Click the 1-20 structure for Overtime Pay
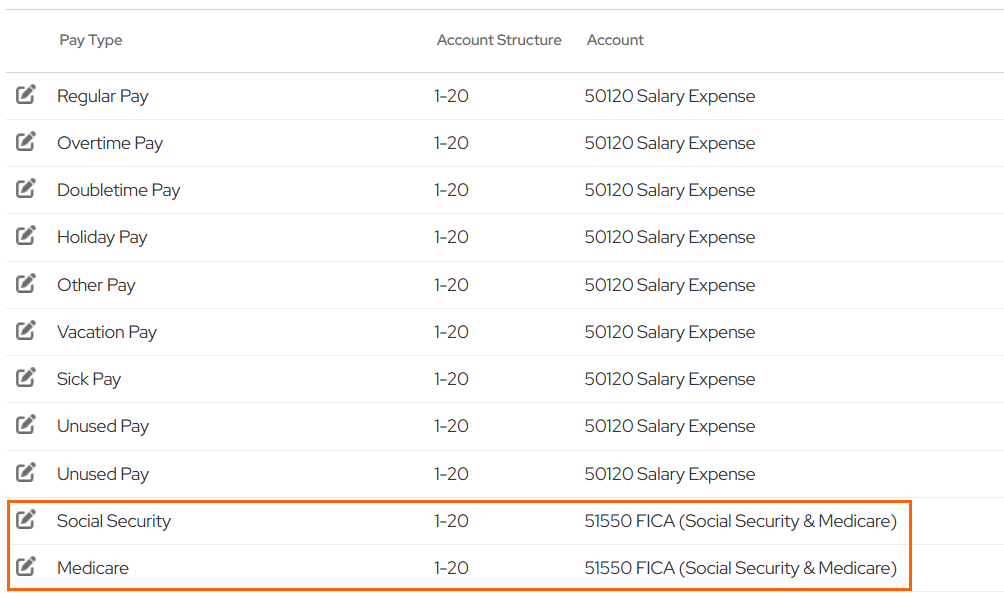This screenshot has width=1004, height=597. pos(451,143)
